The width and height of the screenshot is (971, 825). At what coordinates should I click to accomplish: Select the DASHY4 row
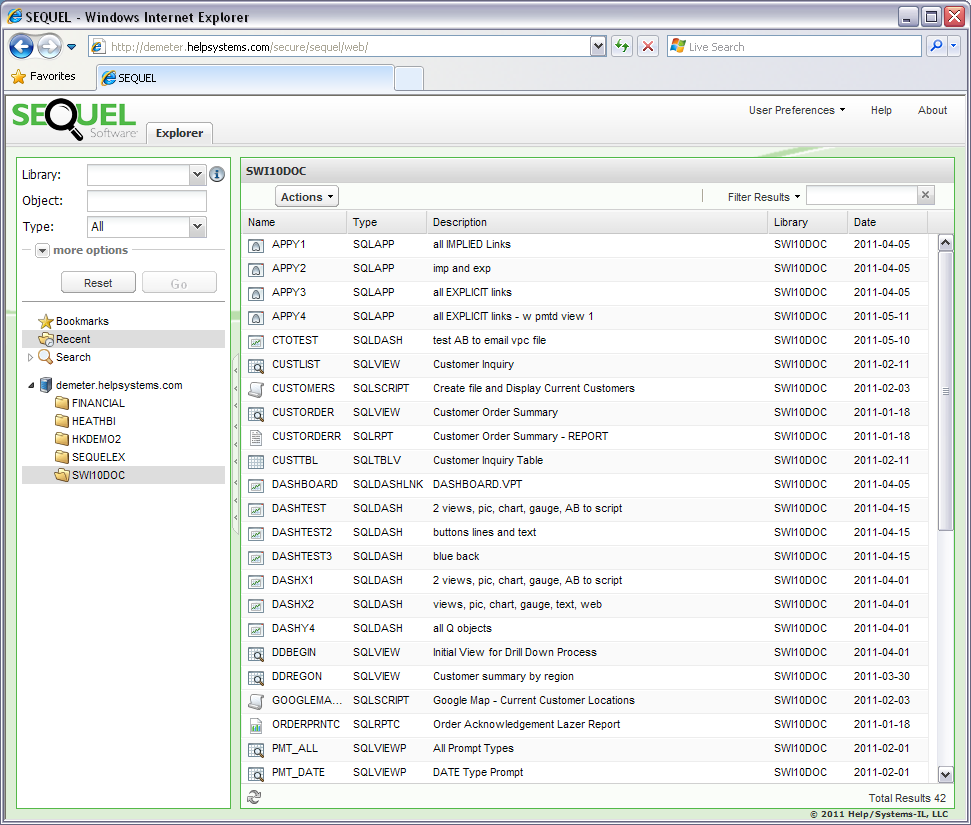[585, 629]
